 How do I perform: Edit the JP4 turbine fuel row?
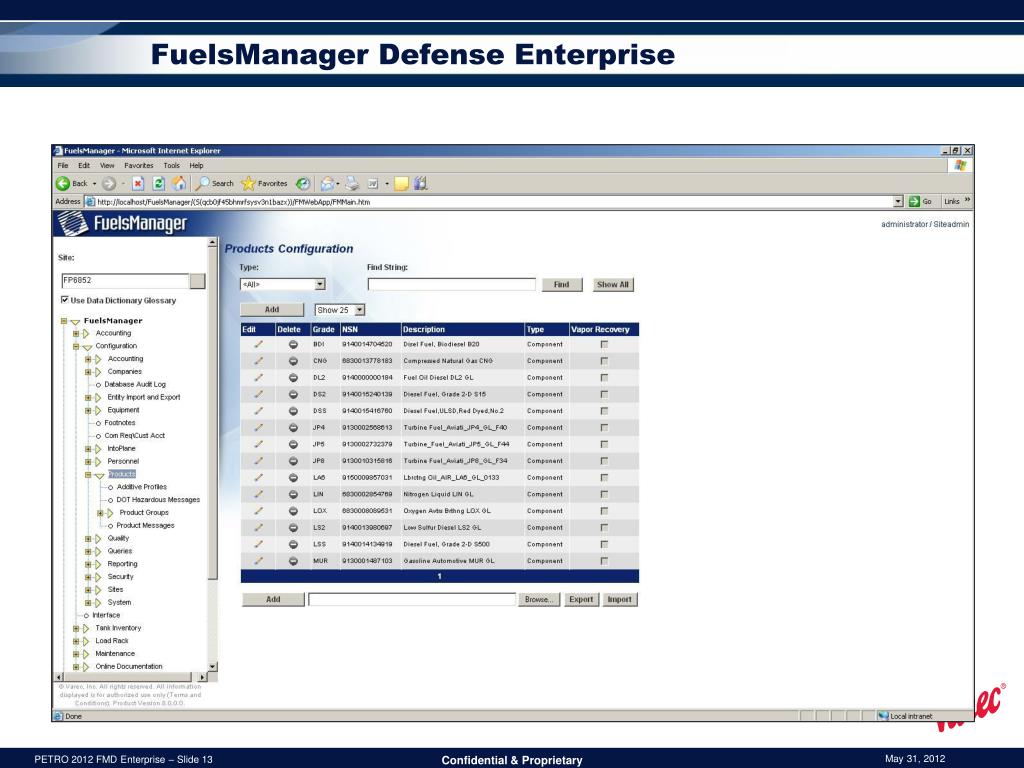(x=259, y=427)
